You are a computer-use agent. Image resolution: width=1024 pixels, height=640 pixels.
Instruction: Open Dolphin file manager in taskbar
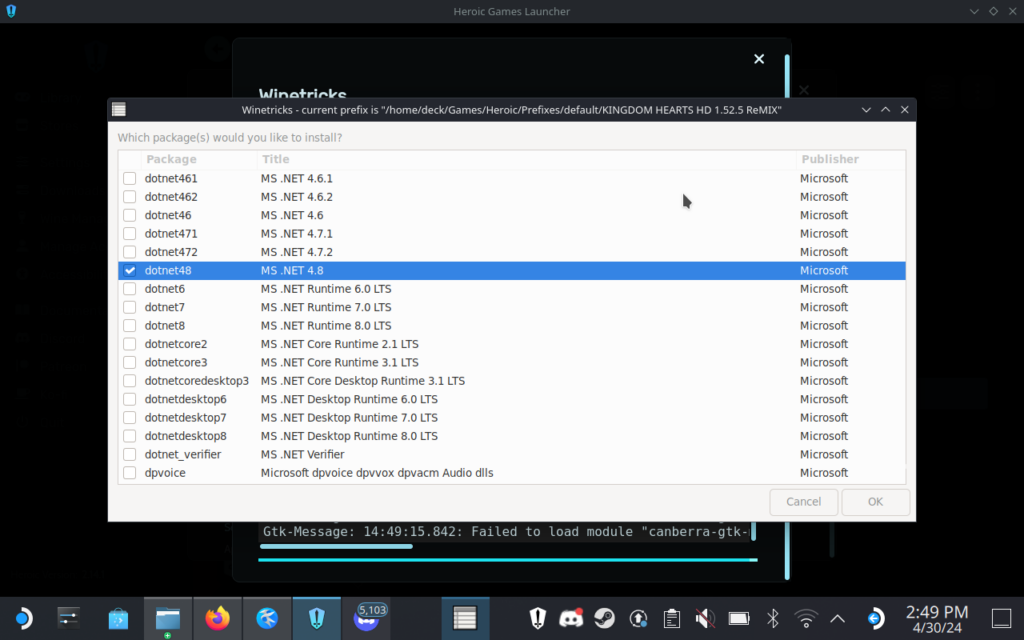coord(168,618)
